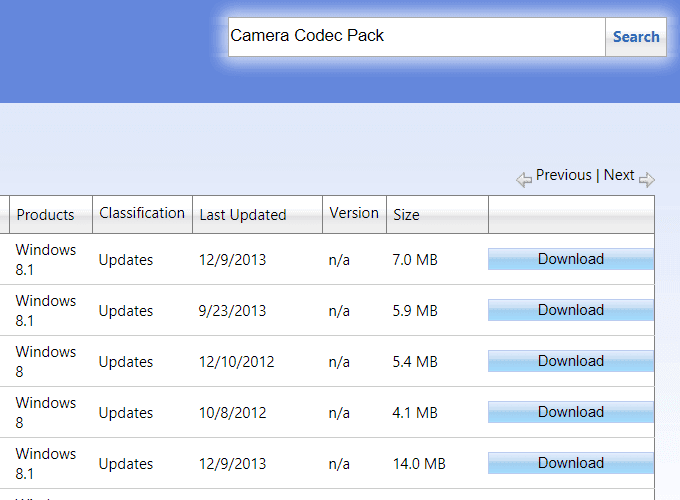This screenshot has height=500, width=680.
Task: Download the 5.4 MB update
Action: 571,361
